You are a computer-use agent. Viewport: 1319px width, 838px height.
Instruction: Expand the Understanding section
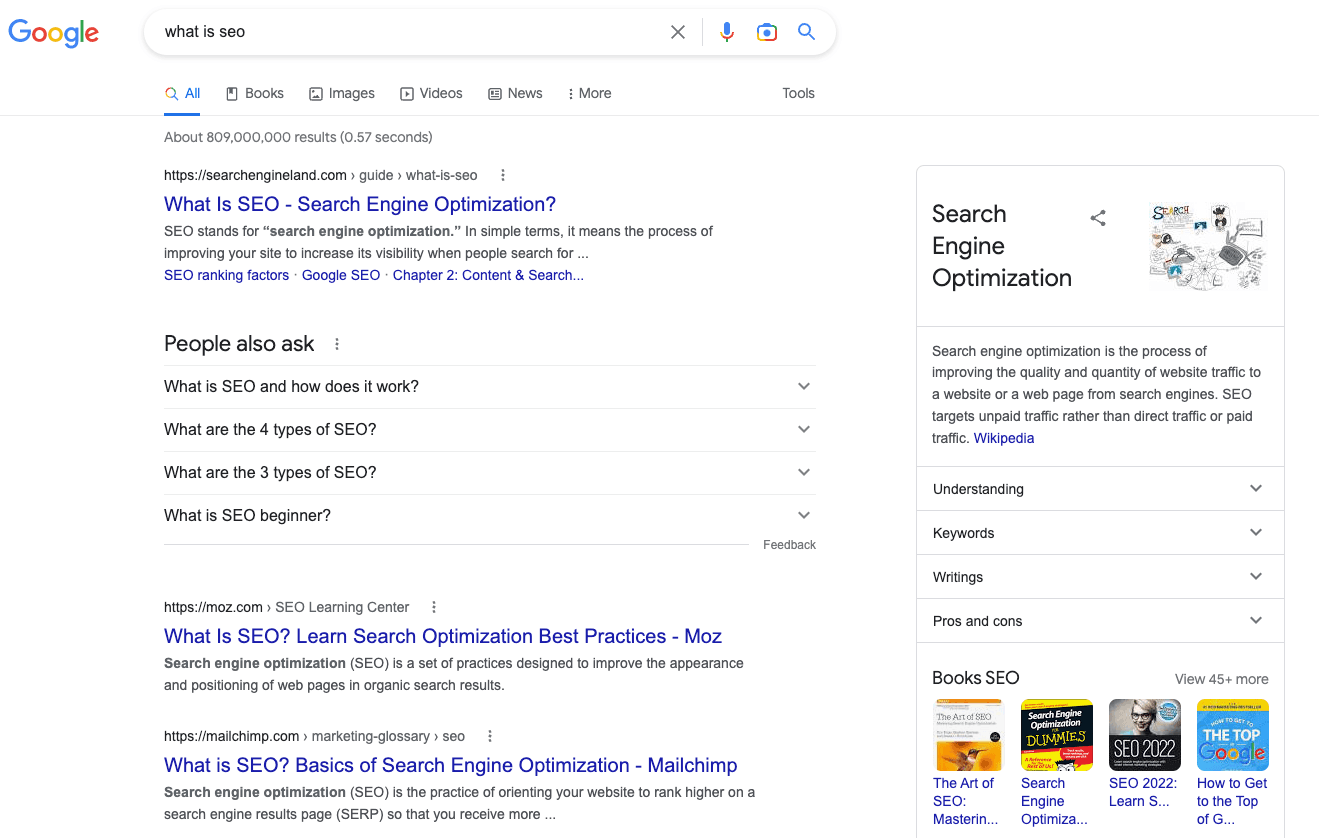tap(1100, 489)
